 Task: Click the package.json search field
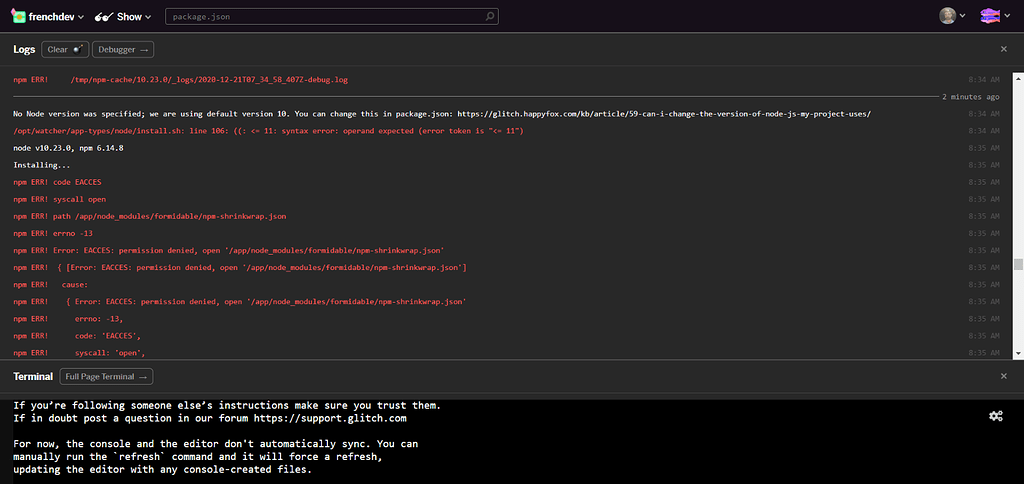pos(332,16)
